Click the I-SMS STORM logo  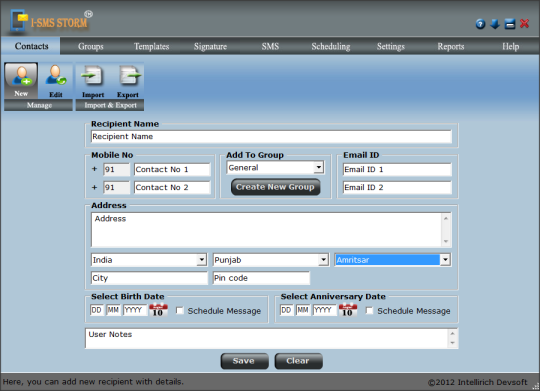tap(52, 21)
